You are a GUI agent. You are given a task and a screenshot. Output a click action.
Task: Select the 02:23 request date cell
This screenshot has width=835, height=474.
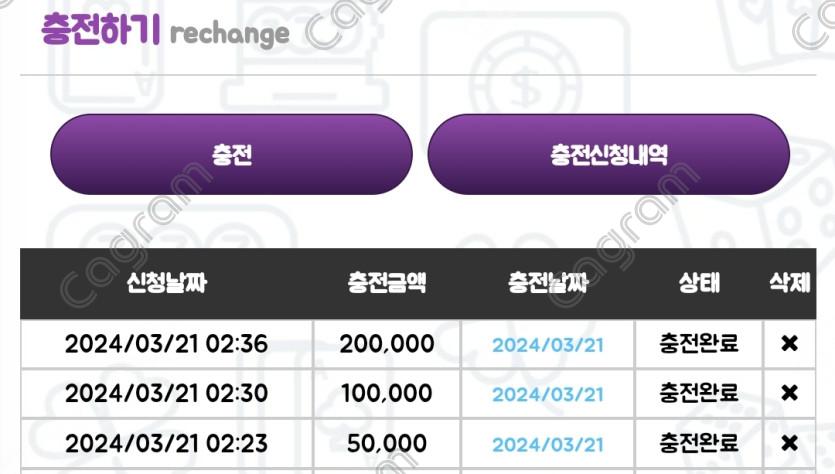pyautogui.click(x=167, y=443)
